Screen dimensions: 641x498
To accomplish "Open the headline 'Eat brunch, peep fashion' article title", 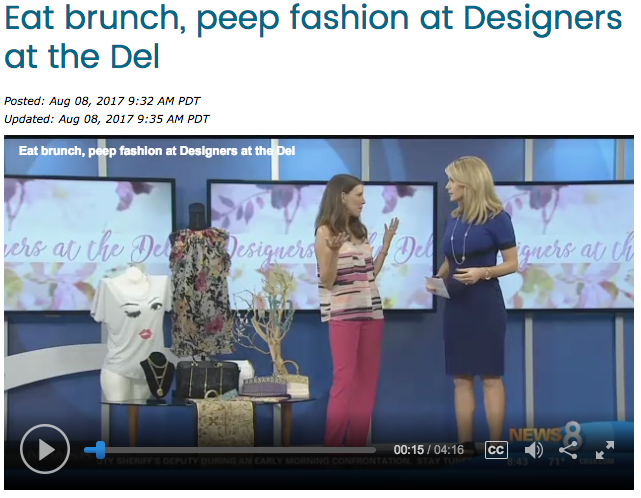I will (313, 37).
